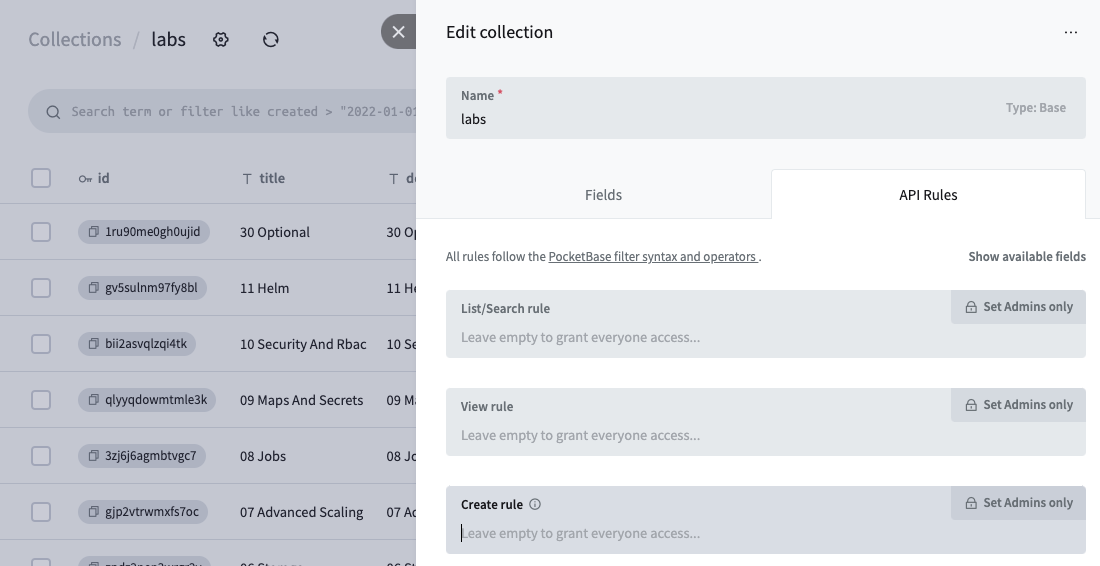Open the 10 Security And Rbac record title
The image size is (1100, 566).
click(x=303, y=344)
